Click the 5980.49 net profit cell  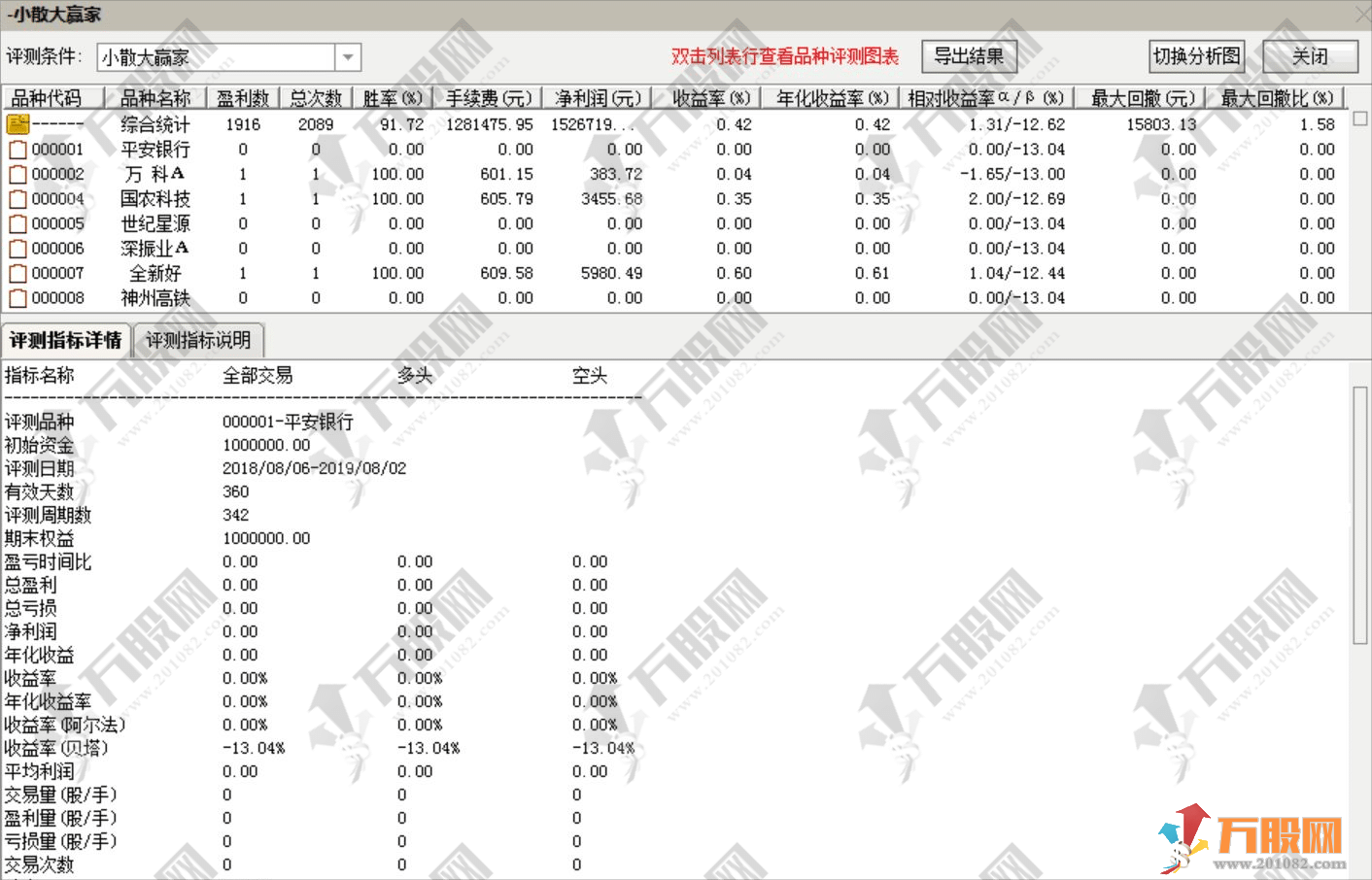[612, 274]
